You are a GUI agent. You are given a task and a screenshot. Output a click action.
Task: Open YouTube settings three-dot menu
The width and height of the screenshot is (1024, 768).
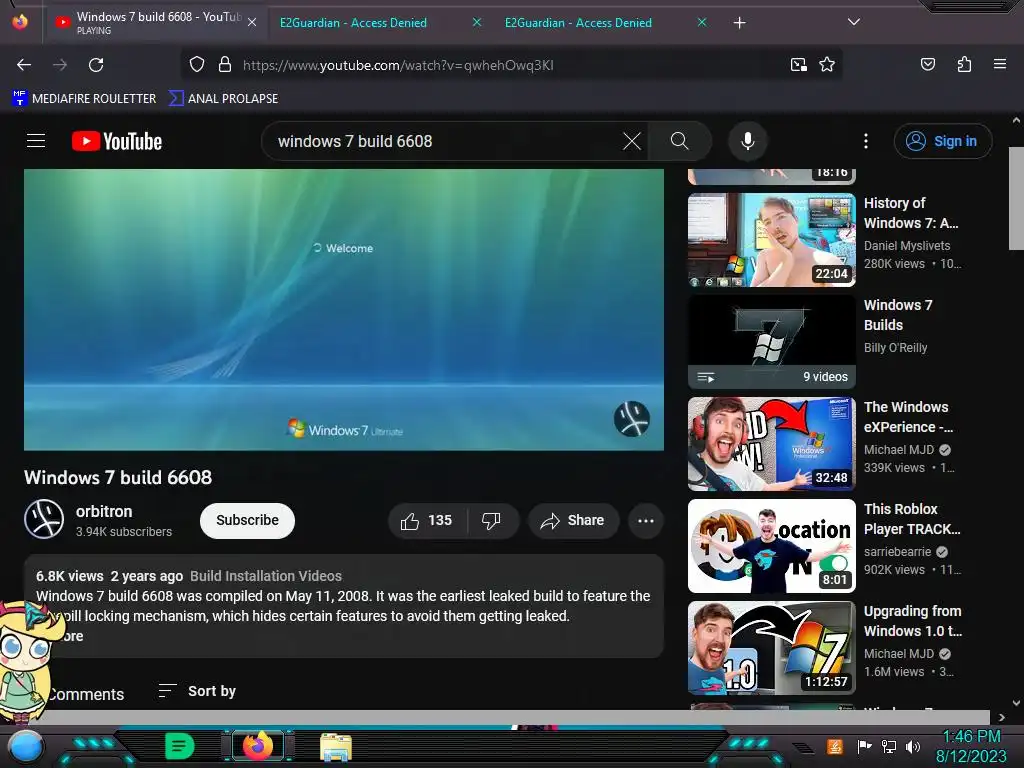click(x=866, y=141)
